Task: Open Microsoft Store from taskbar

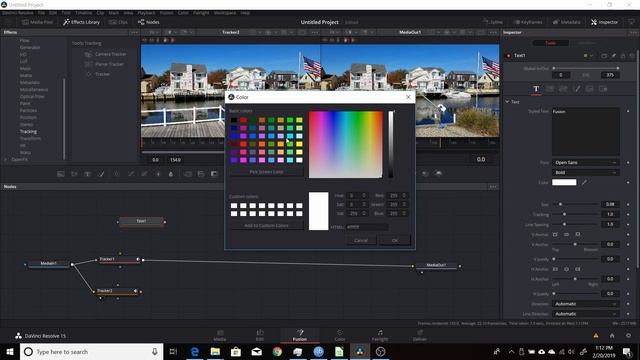Action: (236, 351)
